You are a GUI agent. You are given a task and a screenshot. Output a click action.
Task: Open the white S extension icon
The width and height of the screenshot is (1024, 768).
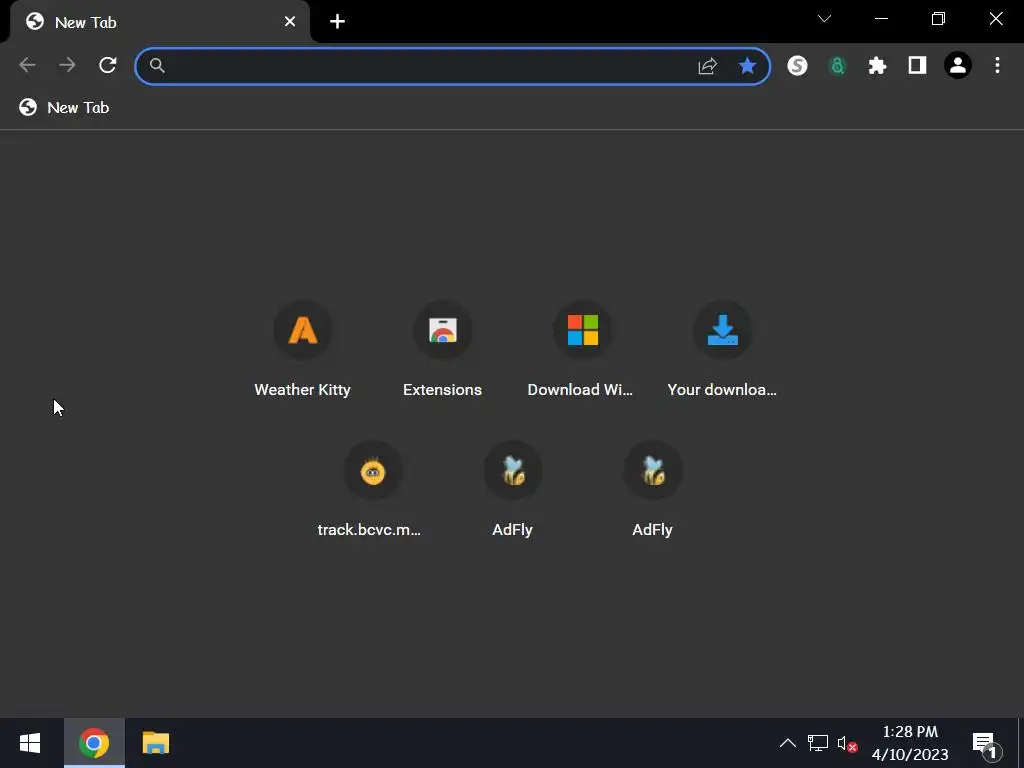coord(797,65)
